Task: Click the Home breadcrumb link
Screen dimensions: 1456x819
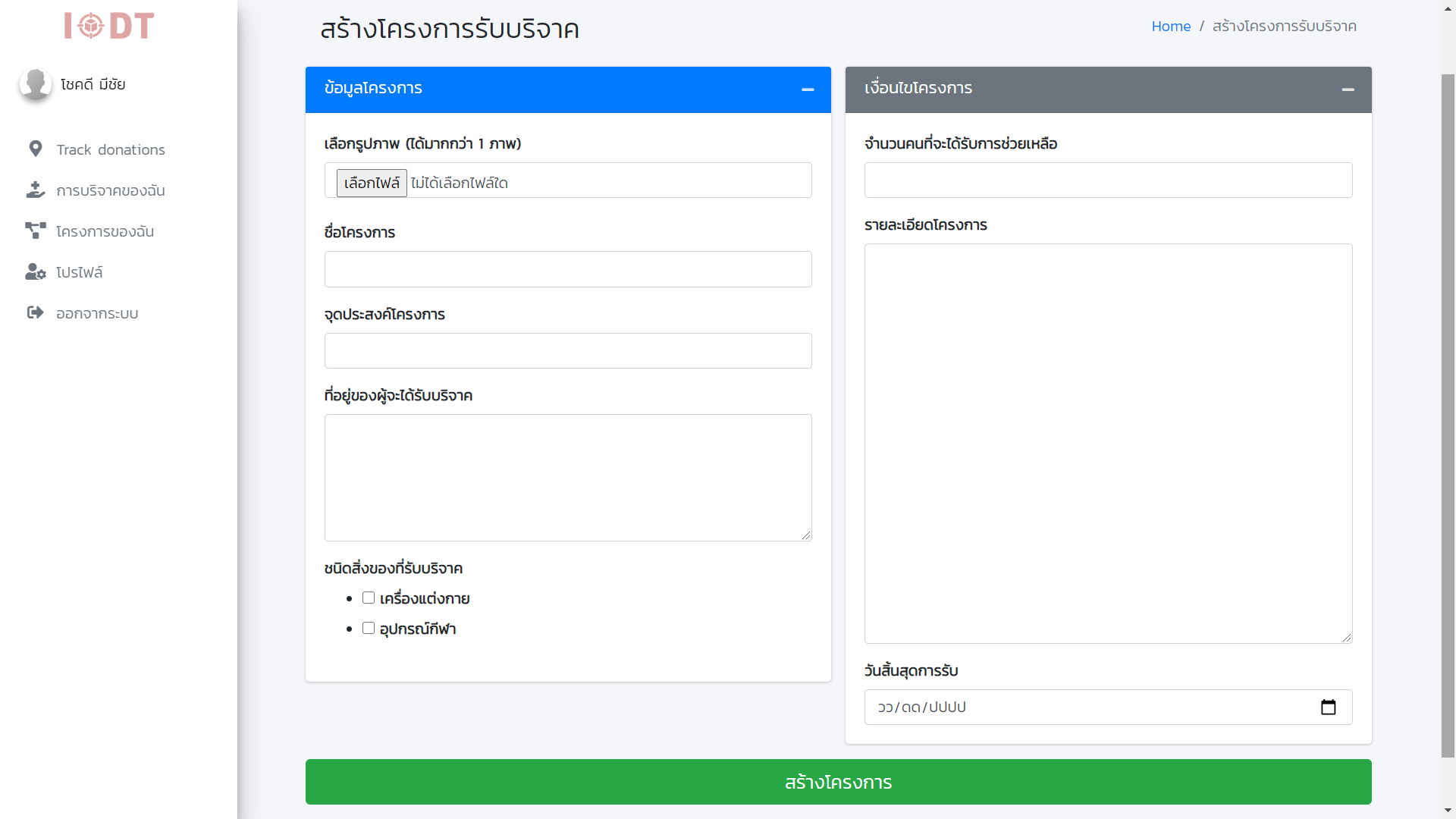Action: tap(1171, 27)
